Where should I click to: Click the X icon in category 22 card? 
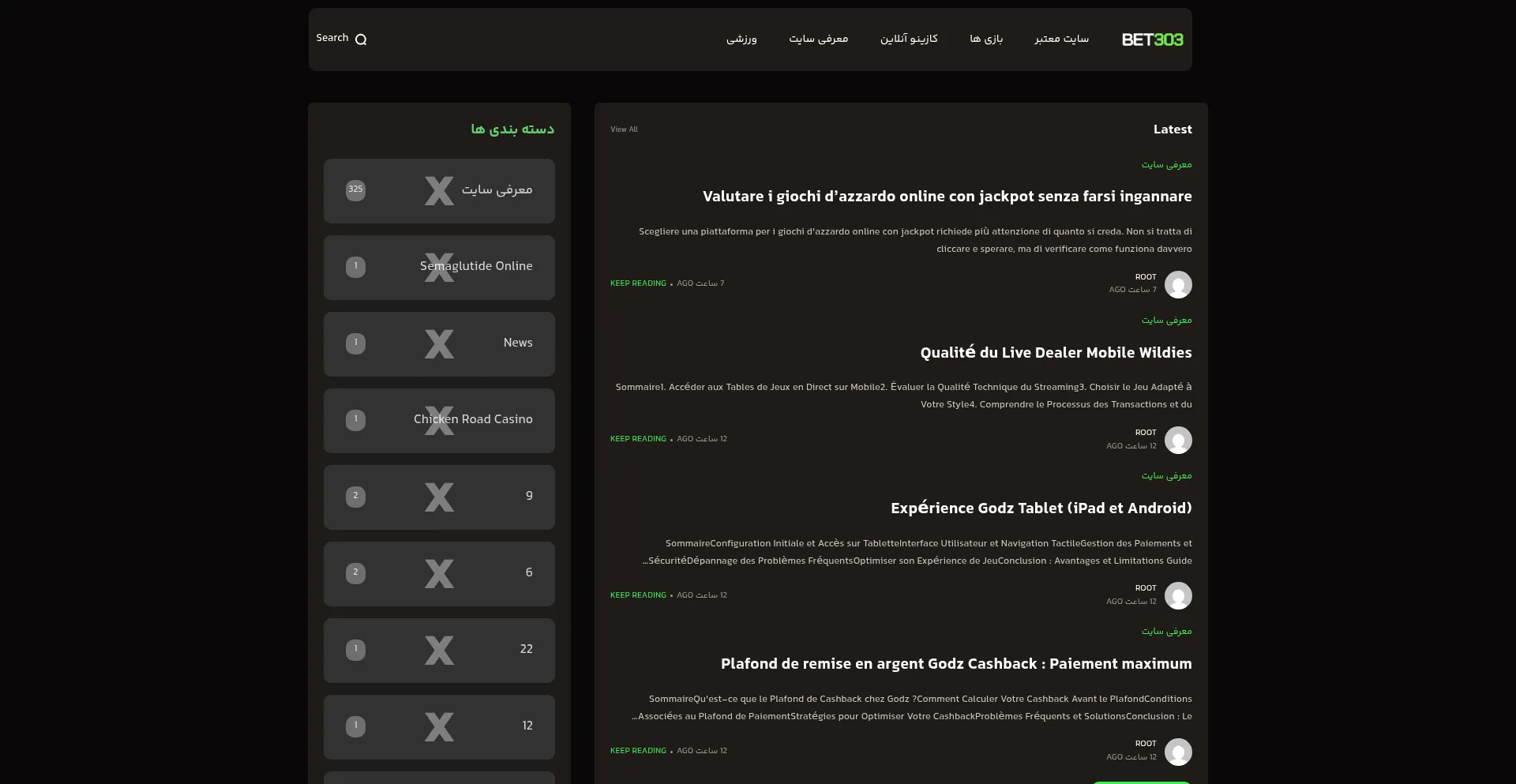tap(439, 651)
